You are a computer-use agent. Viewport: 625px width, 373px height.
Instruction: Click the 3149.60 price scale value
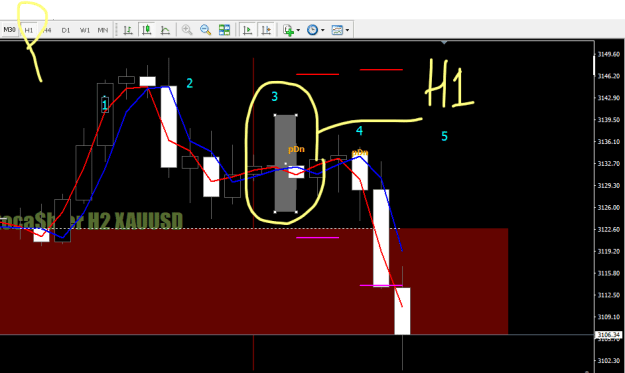(x=609, y=54)
